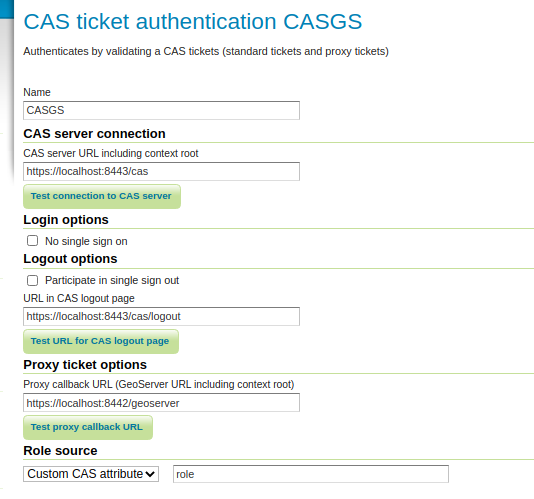Click the 'Role source' section heading
534x499 pixels.
point(60,451)
